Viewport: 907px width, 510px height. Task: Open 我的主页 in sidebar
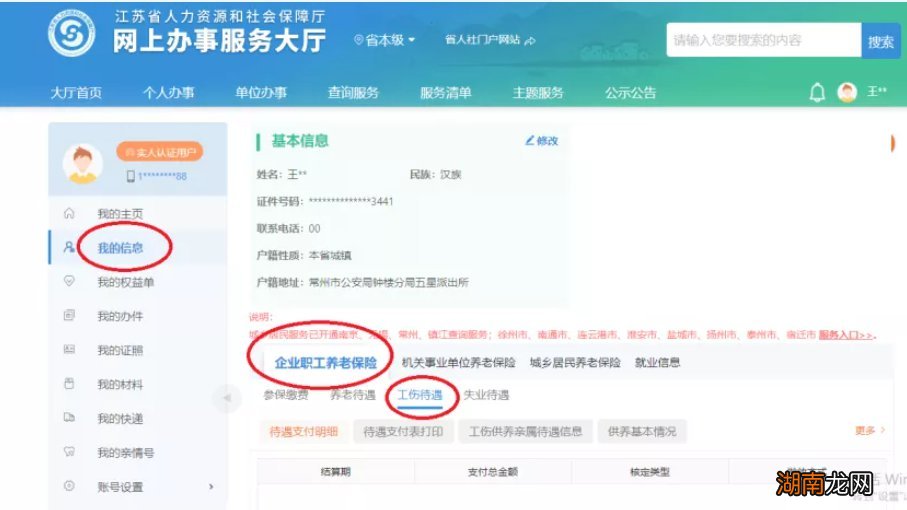[x=120, y=214]
